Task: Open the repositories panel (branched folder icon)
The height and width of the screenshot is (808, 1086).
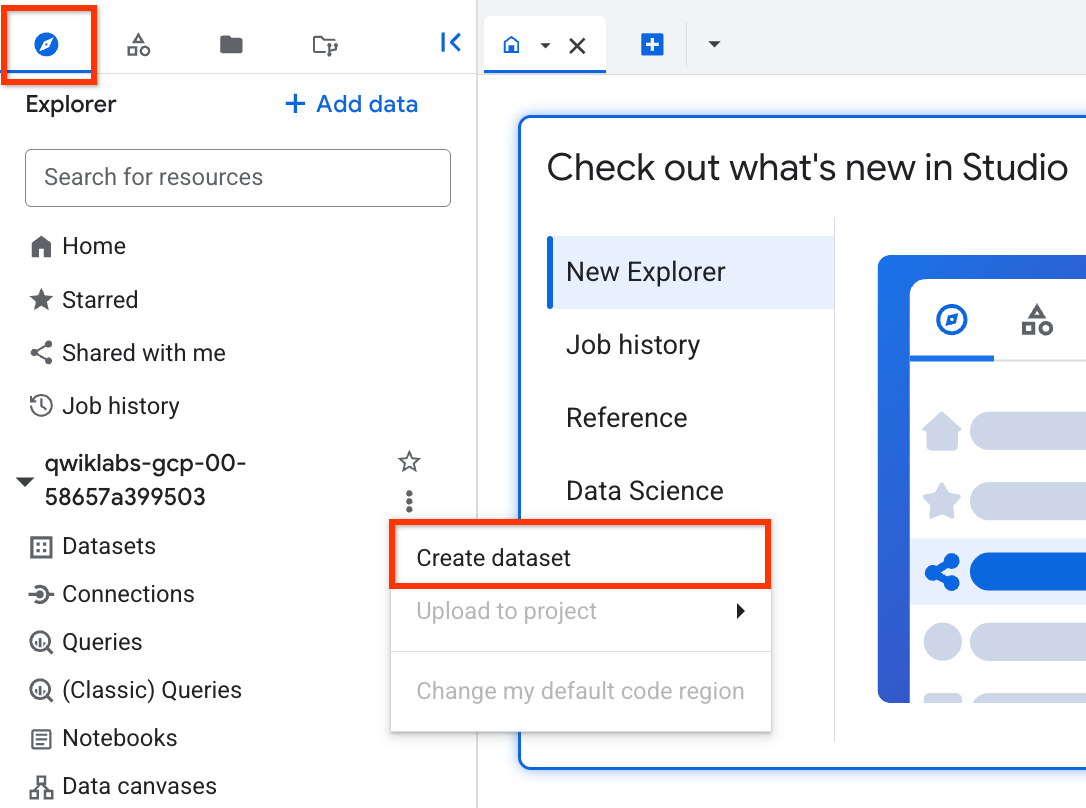Action: (x=324, y=43)
